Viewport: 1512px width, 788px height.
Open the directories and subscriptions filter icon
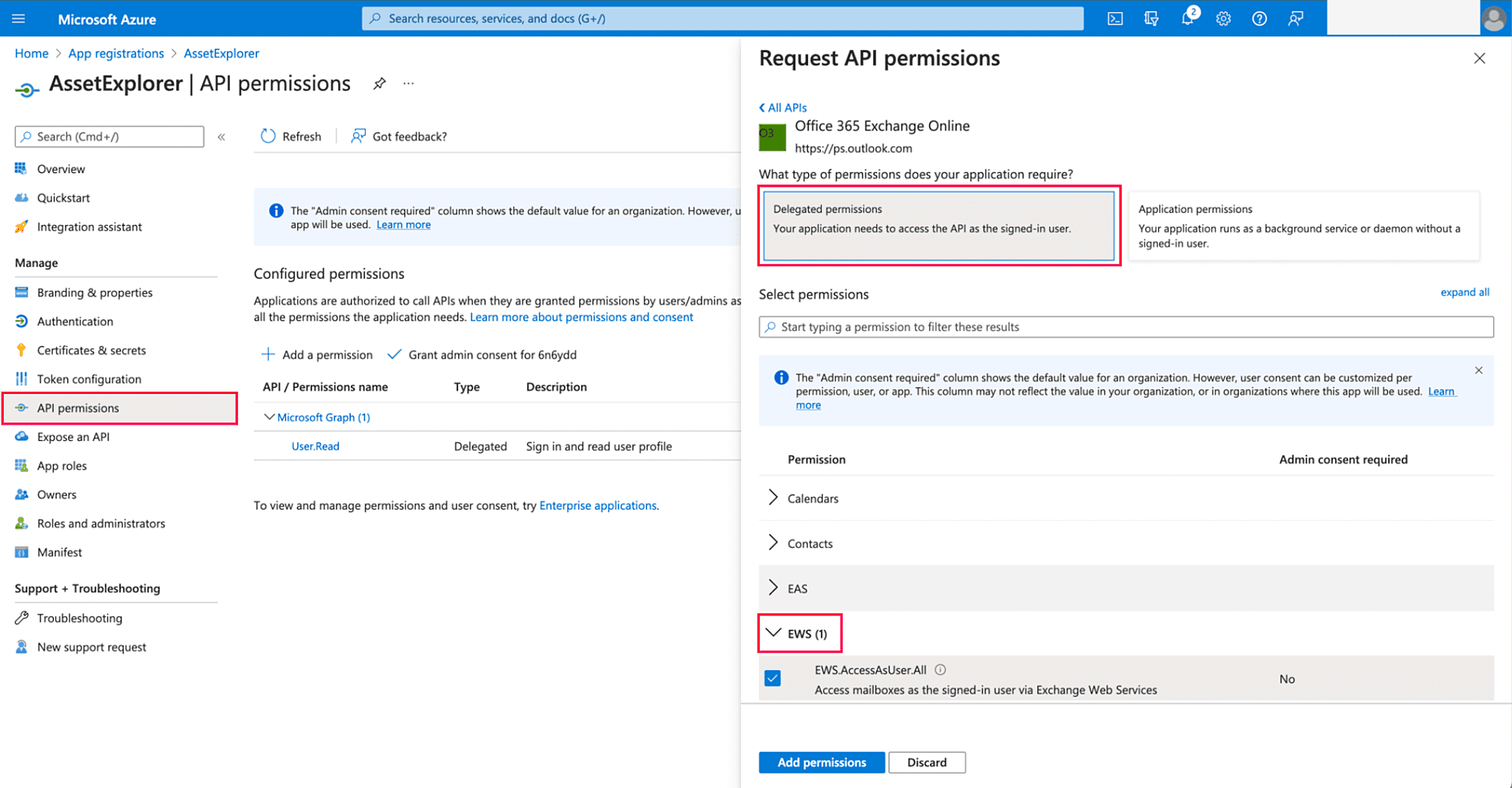(x=1151, y=19)
